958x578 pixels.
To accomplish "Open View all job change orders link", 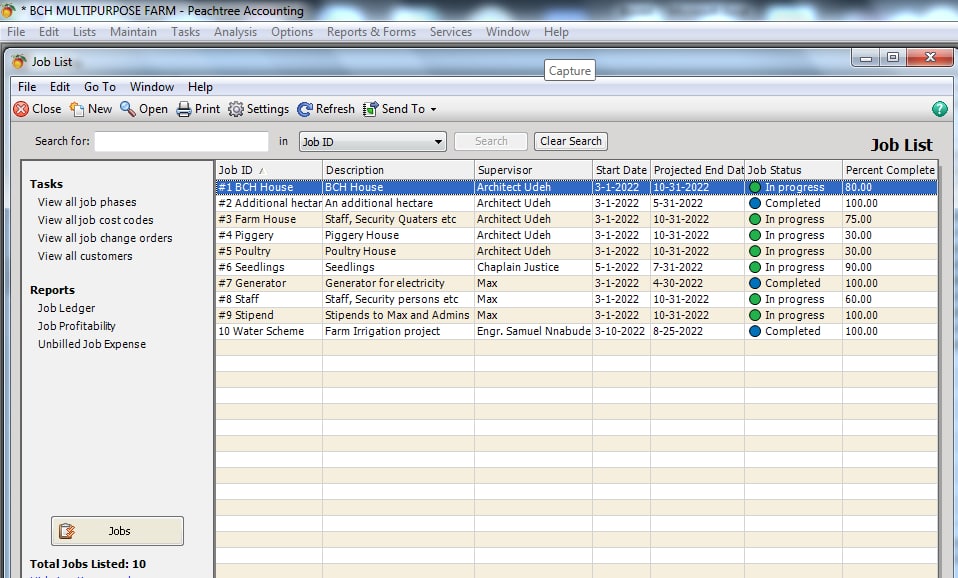I will coord(105,238).
